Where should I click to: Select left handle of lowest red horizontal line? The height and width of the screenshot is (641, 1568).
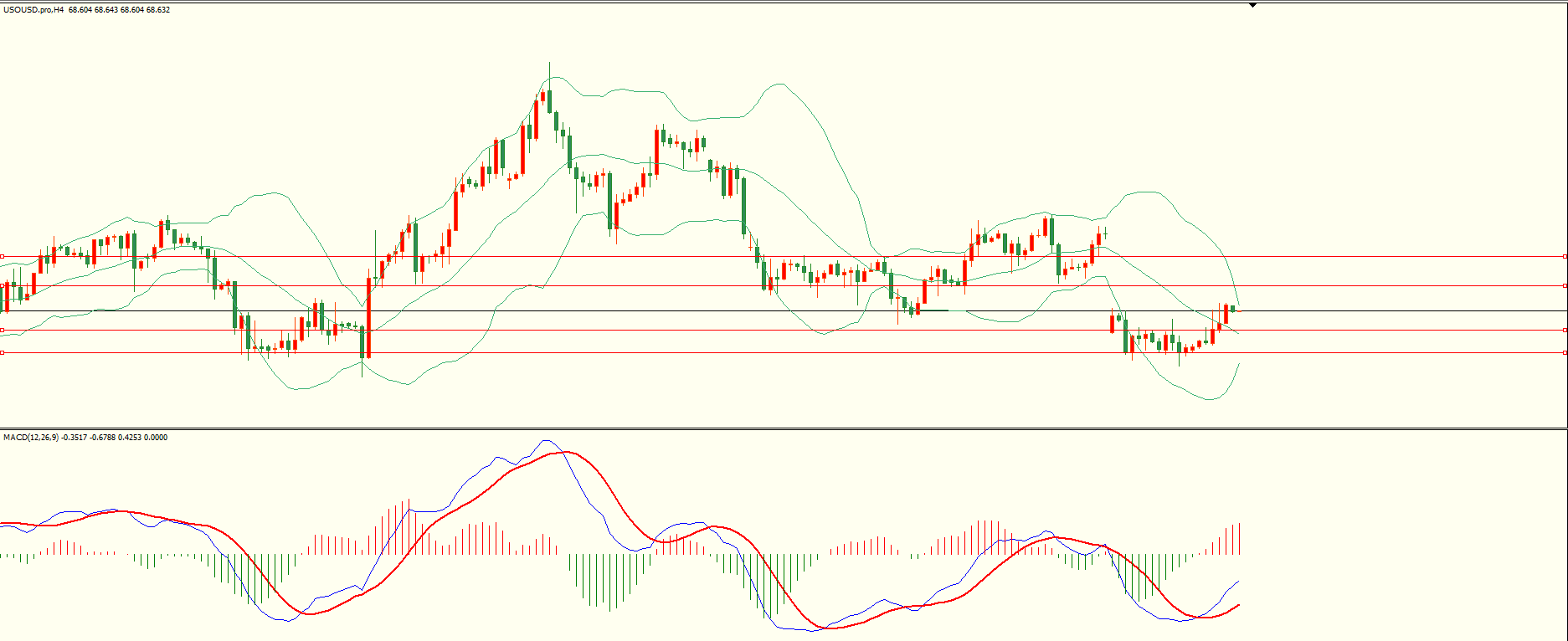point(3,353)
